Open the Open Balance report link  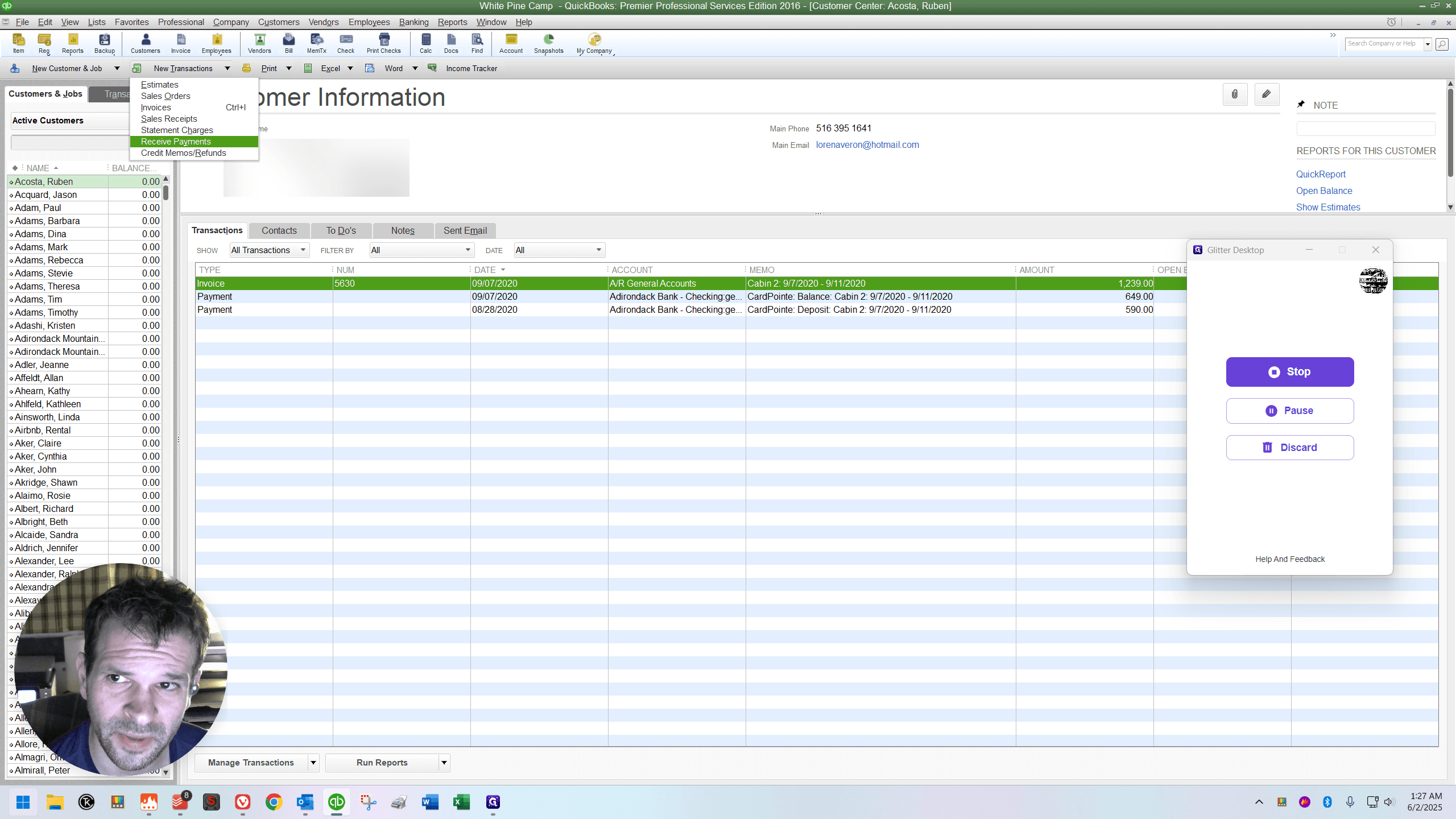(1324, 191)
